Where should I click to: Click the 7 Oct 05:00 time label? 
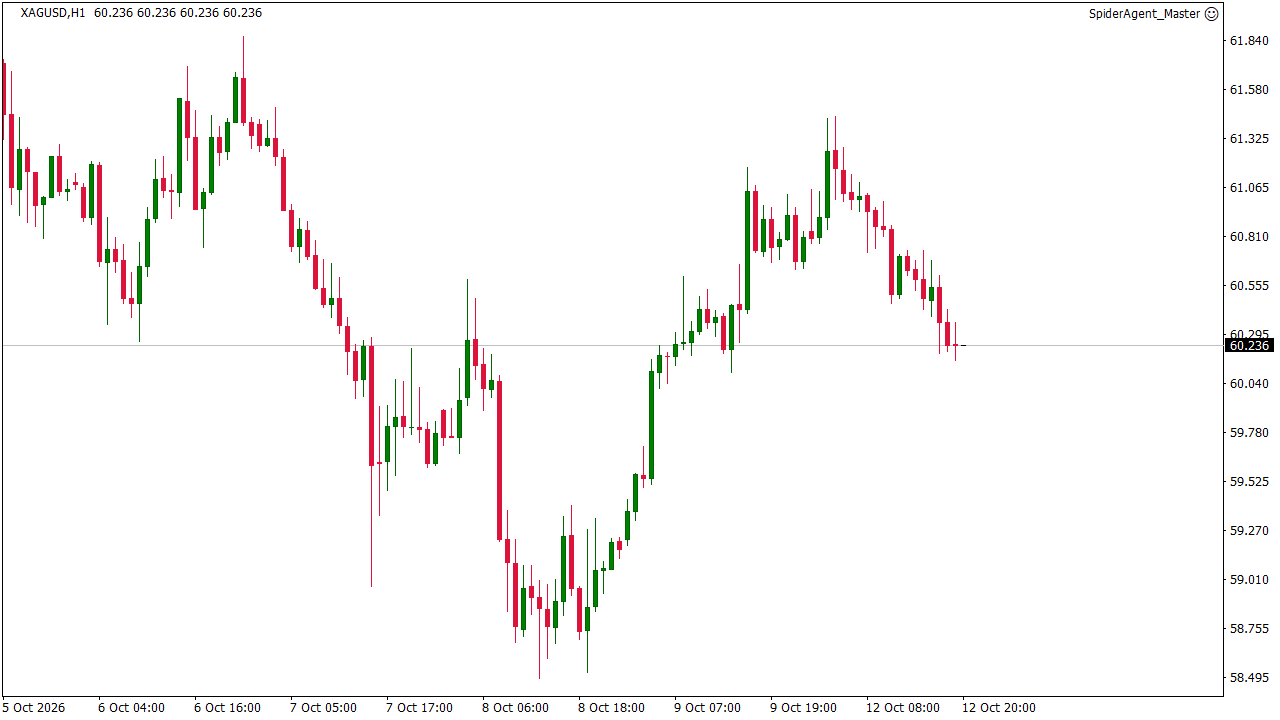pyautogui.click(x=323, y=708)
